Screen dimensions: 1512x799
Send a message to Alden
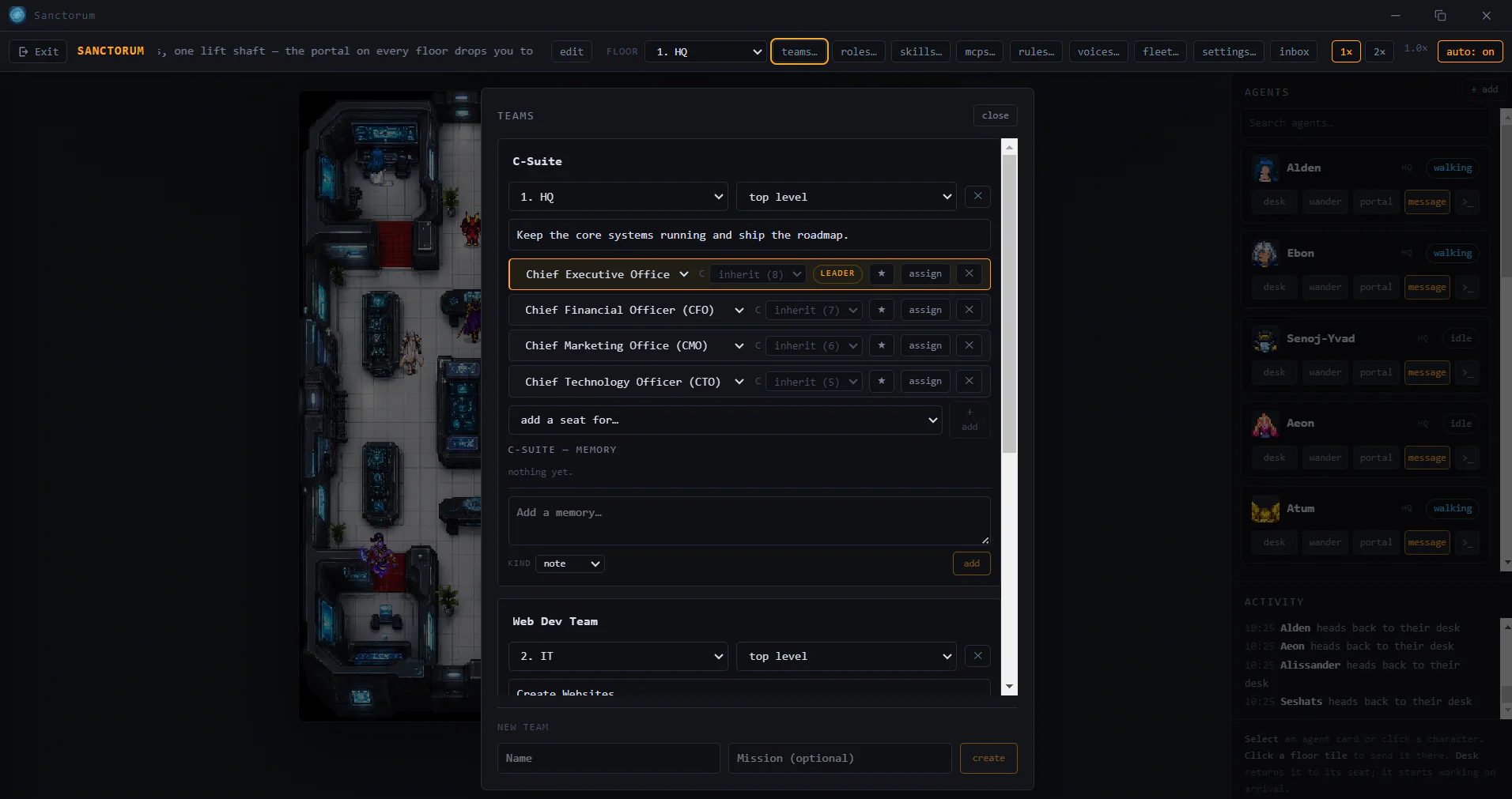pos(1427,202)
